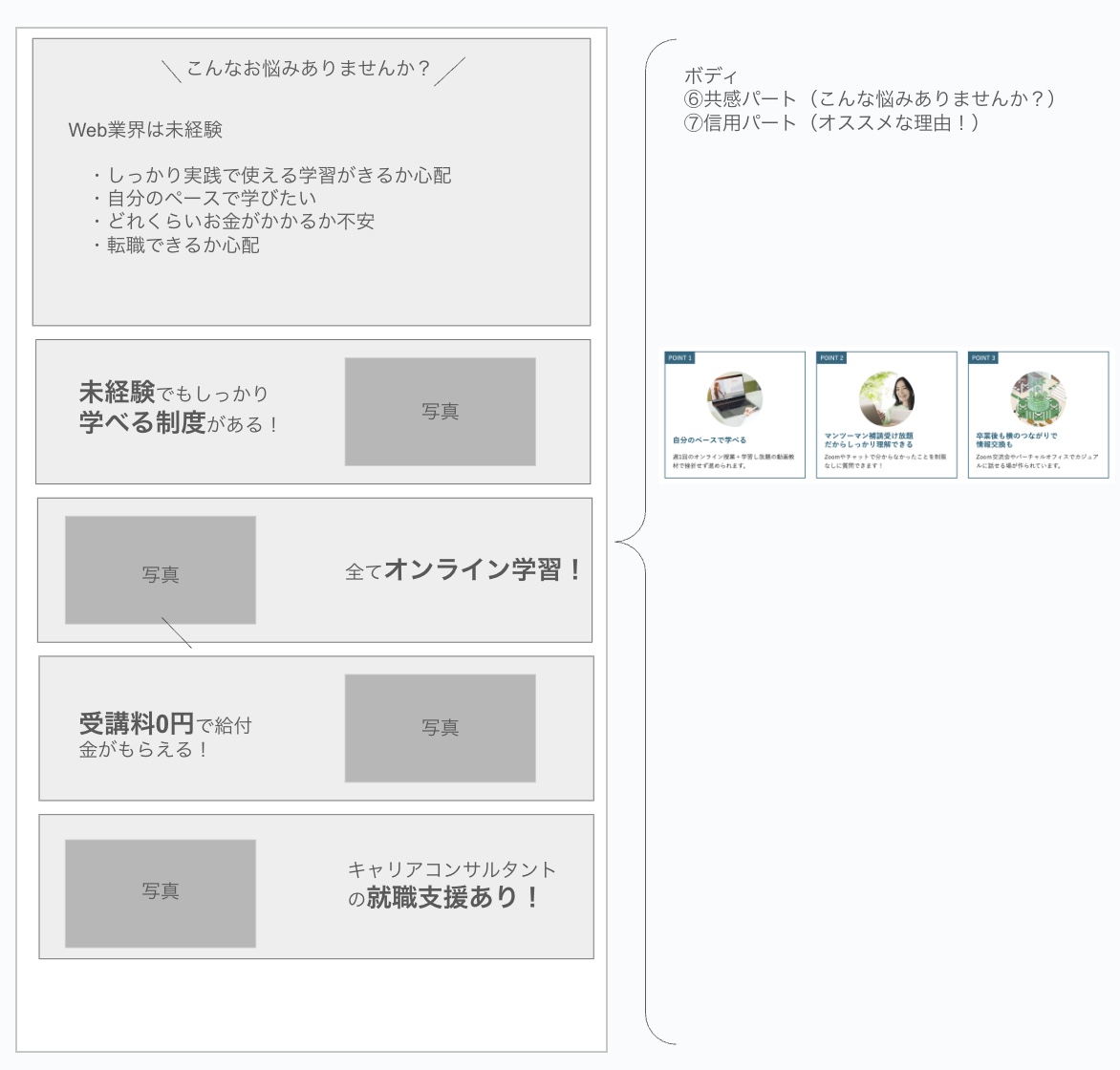Viewport: 1120px width, 1070px height.
Task: Select photo placeholder beside '就職支援あり！'
Action: coord(160,893)
